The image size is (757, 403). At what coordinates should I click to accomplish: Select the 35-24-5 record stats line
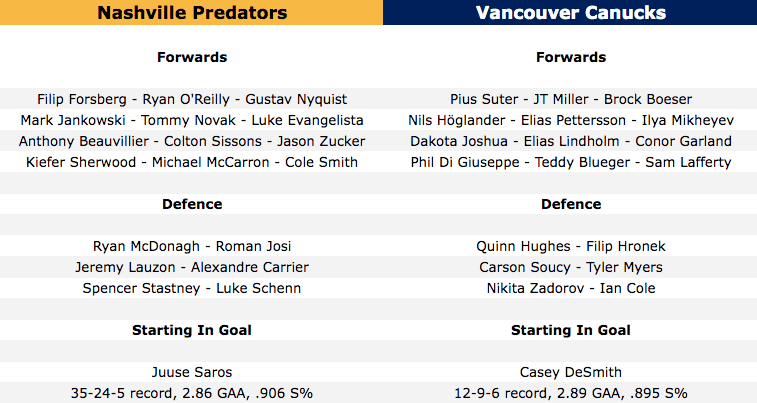(192, 393)
